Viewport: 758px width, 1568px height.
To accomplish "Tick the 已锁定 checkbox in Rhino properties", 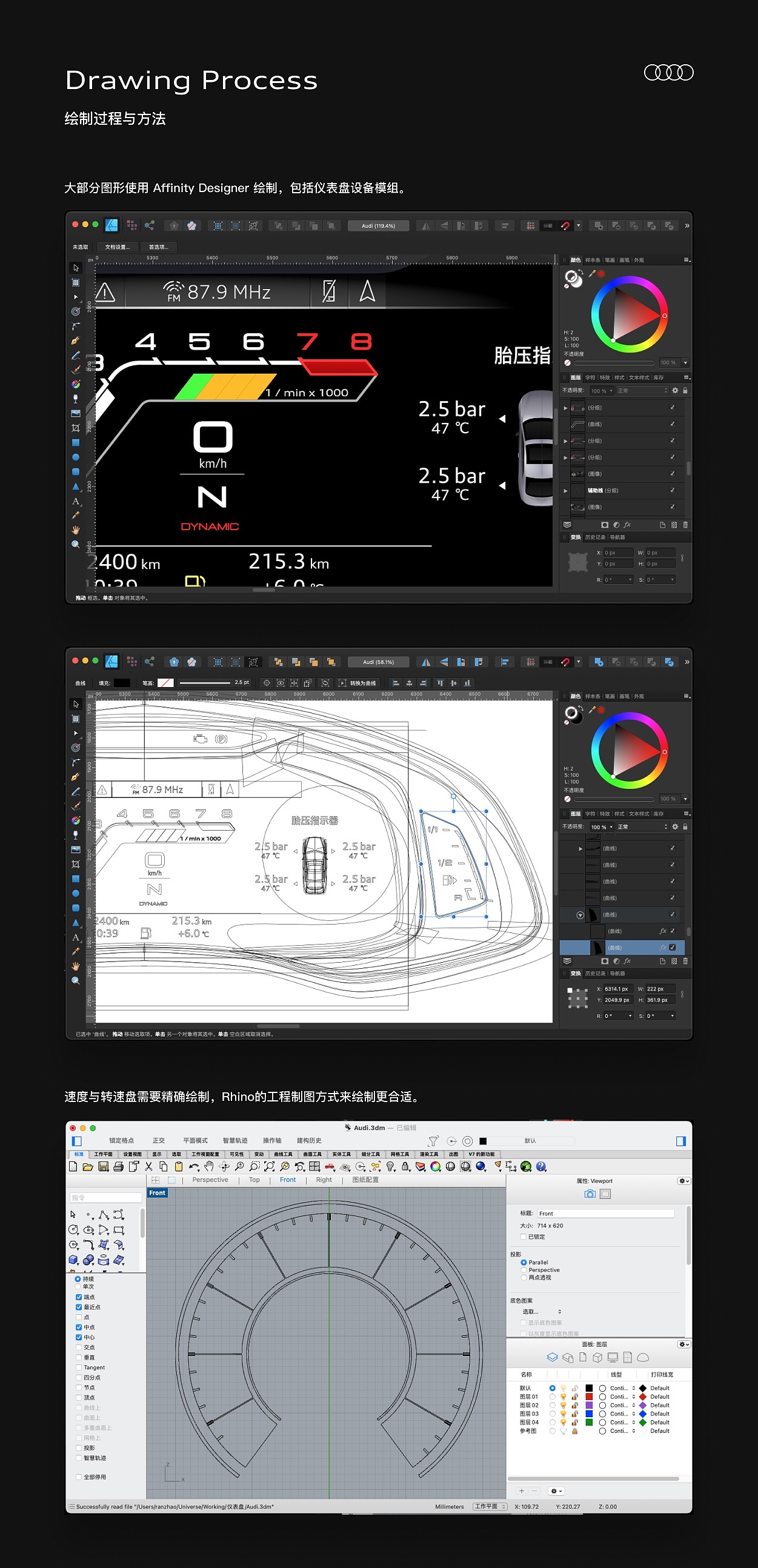I will click(523, 1236).
